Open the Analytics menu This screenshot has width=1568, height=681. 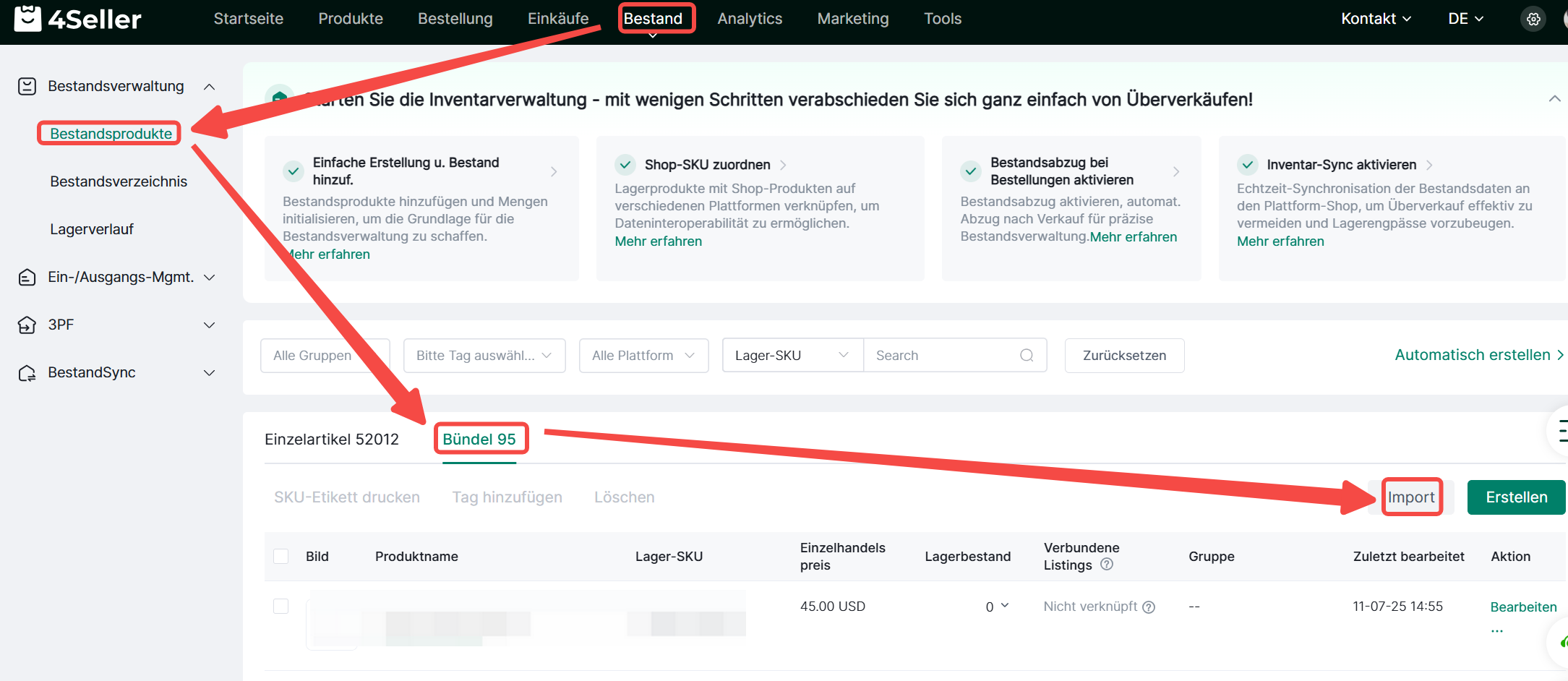pos(750,19)
